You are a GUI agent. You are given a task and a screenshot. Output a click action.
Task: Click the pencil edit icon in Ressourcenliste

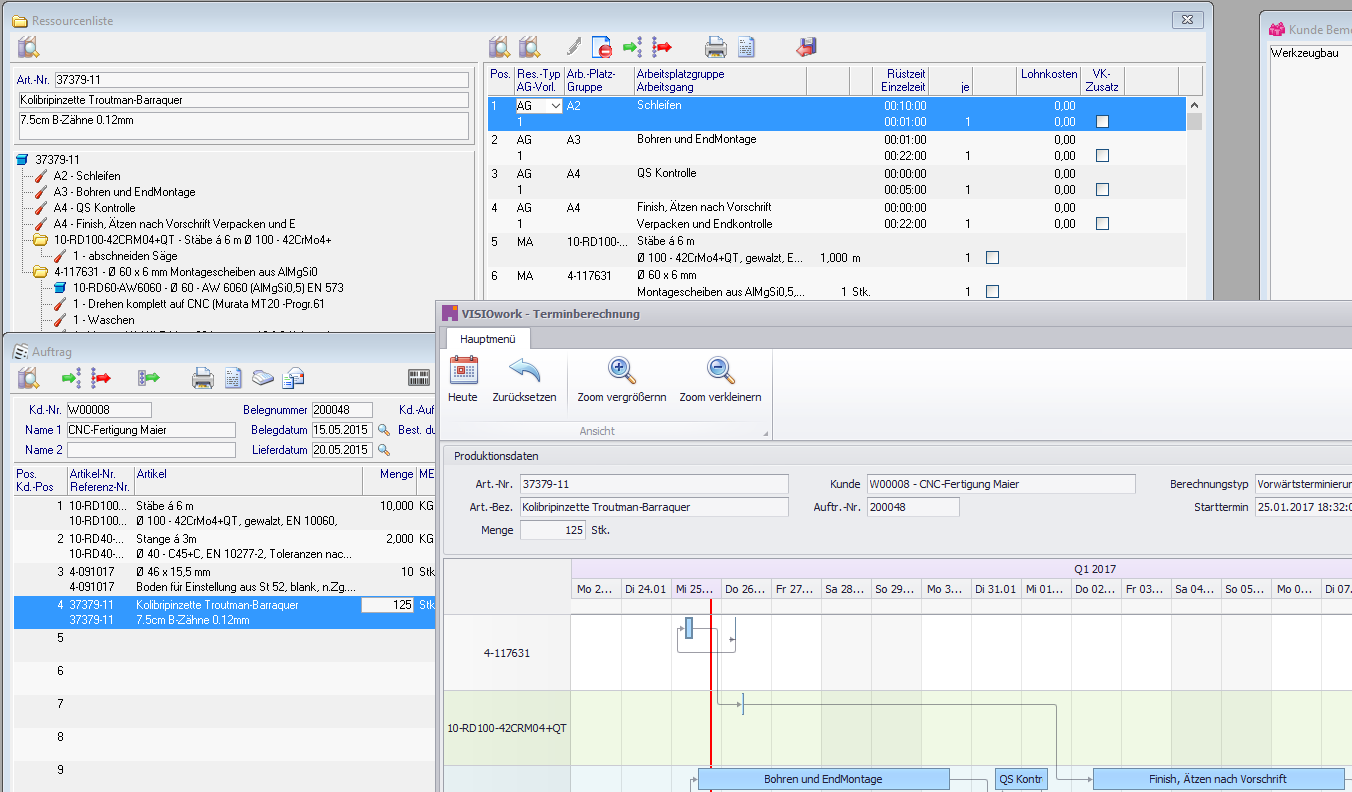pyautogui.click(x=573, y=46)
